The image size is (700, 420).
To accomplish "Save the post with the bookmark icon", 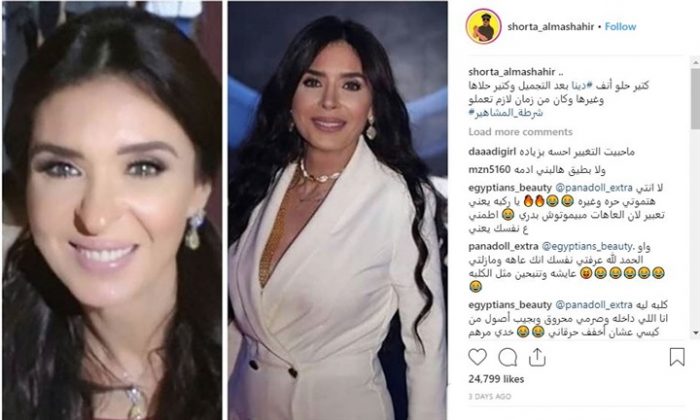I will (677, 357).
